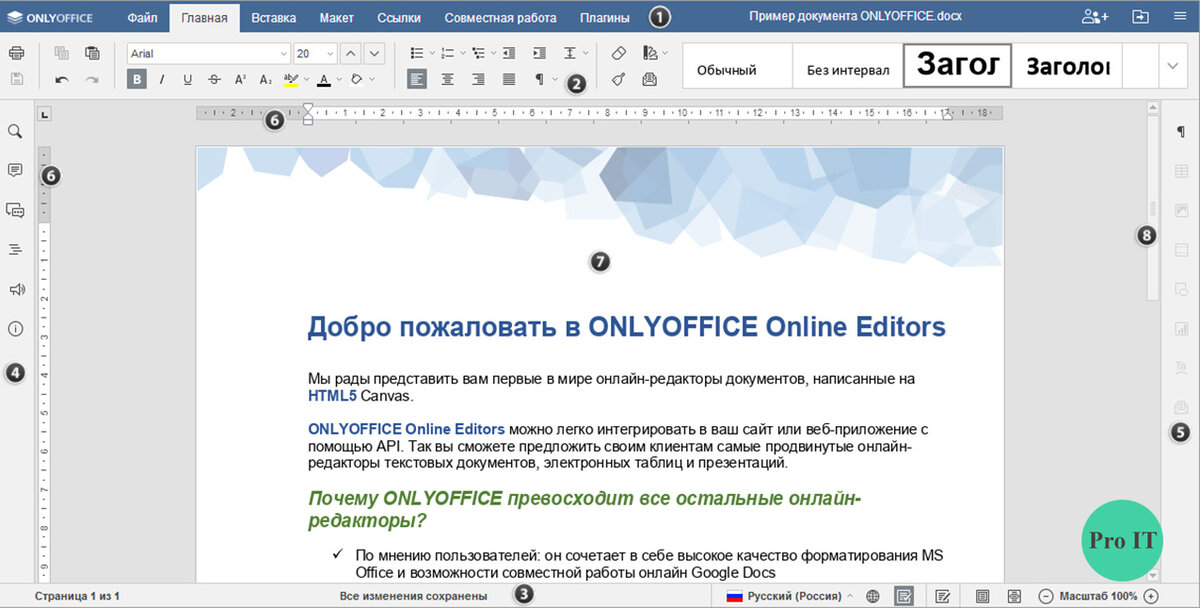
Task: Open Chat panel in left sidebar
Action: [x=15, y=210]
